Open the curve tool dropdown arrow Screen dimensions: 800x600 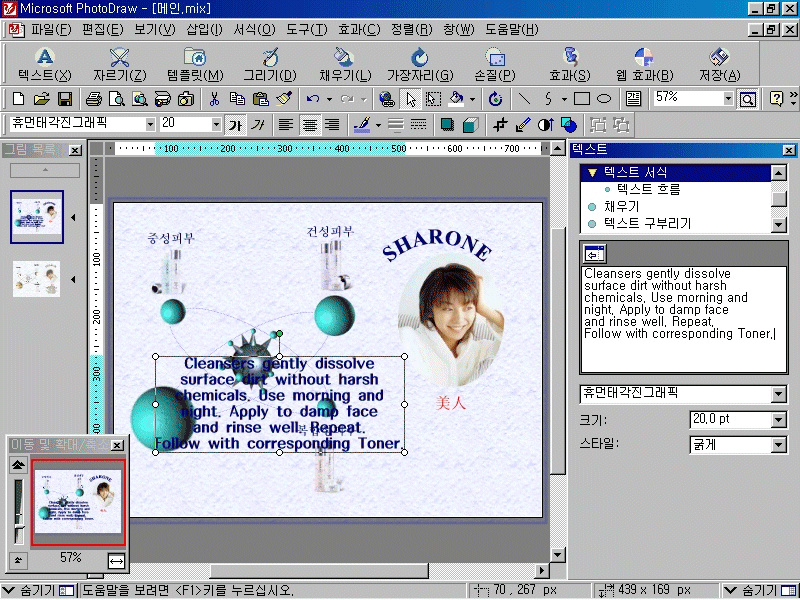click(564, 98)
